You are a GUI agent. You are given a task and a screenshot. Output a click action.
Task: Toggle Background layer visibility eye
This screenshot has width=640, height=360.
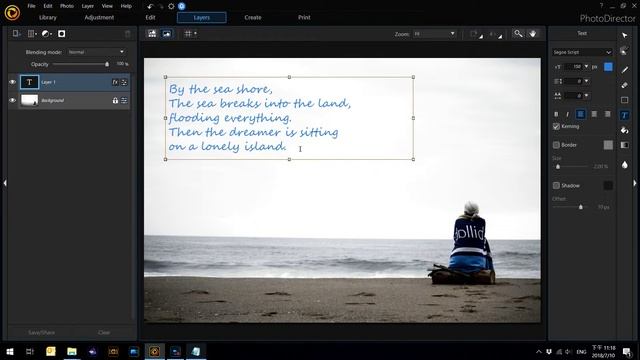13,100
